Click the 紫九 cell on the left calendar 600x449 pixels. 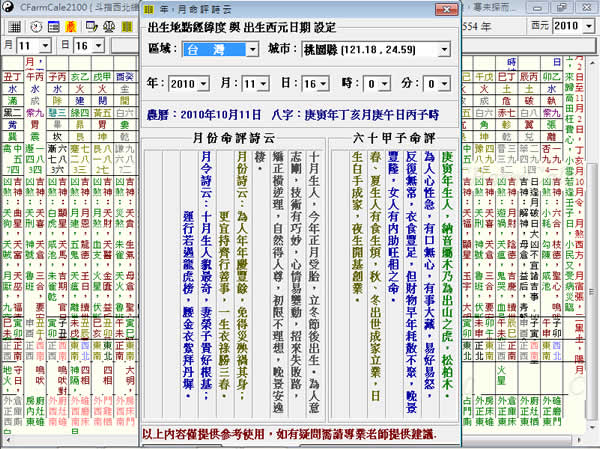click(x=35, y=113)
